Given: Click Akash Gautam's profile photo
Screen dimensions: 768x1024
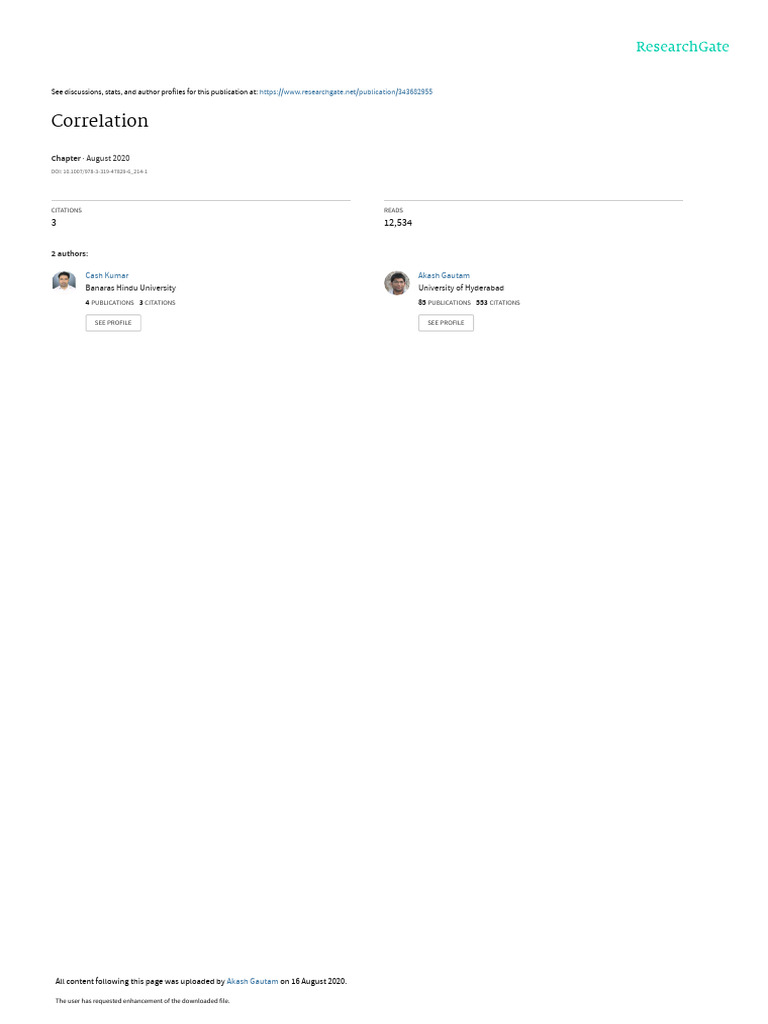Looking at the screenshot, I should click(396, 283).
